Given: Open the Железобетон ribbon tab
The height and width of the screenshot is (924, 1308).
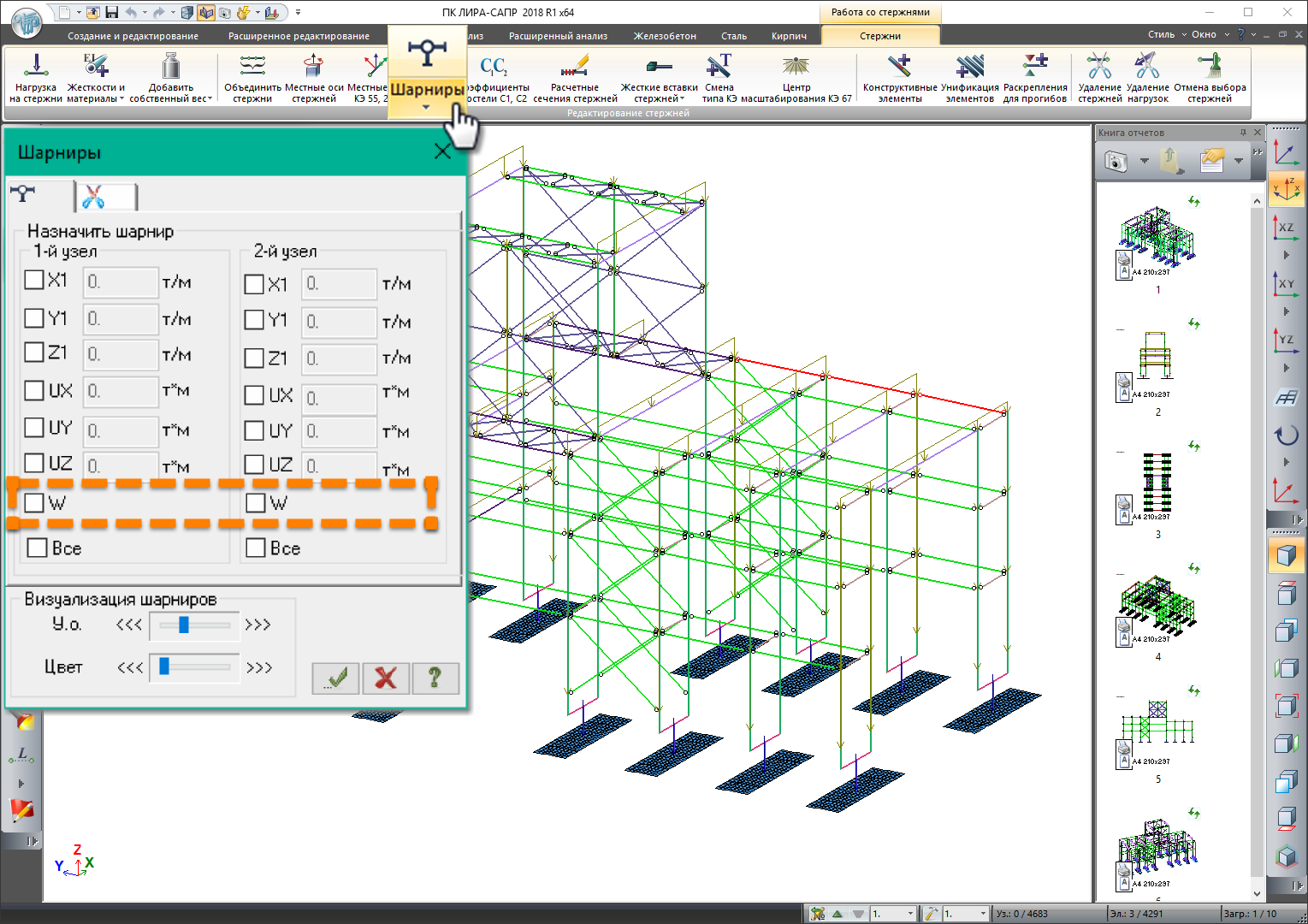Looking at the screenshot, I should [x=664, y=36].
